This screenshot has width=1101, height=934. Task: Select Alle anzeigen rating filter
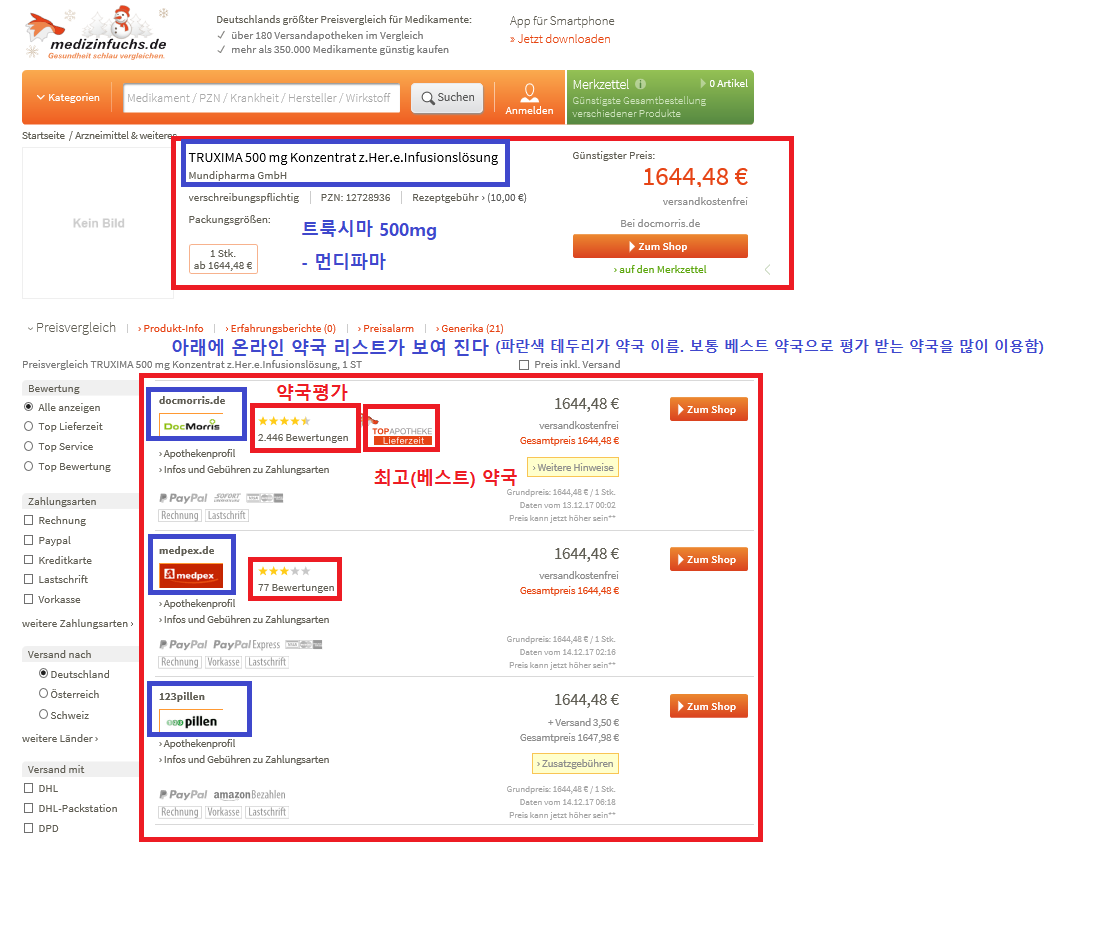29,407
